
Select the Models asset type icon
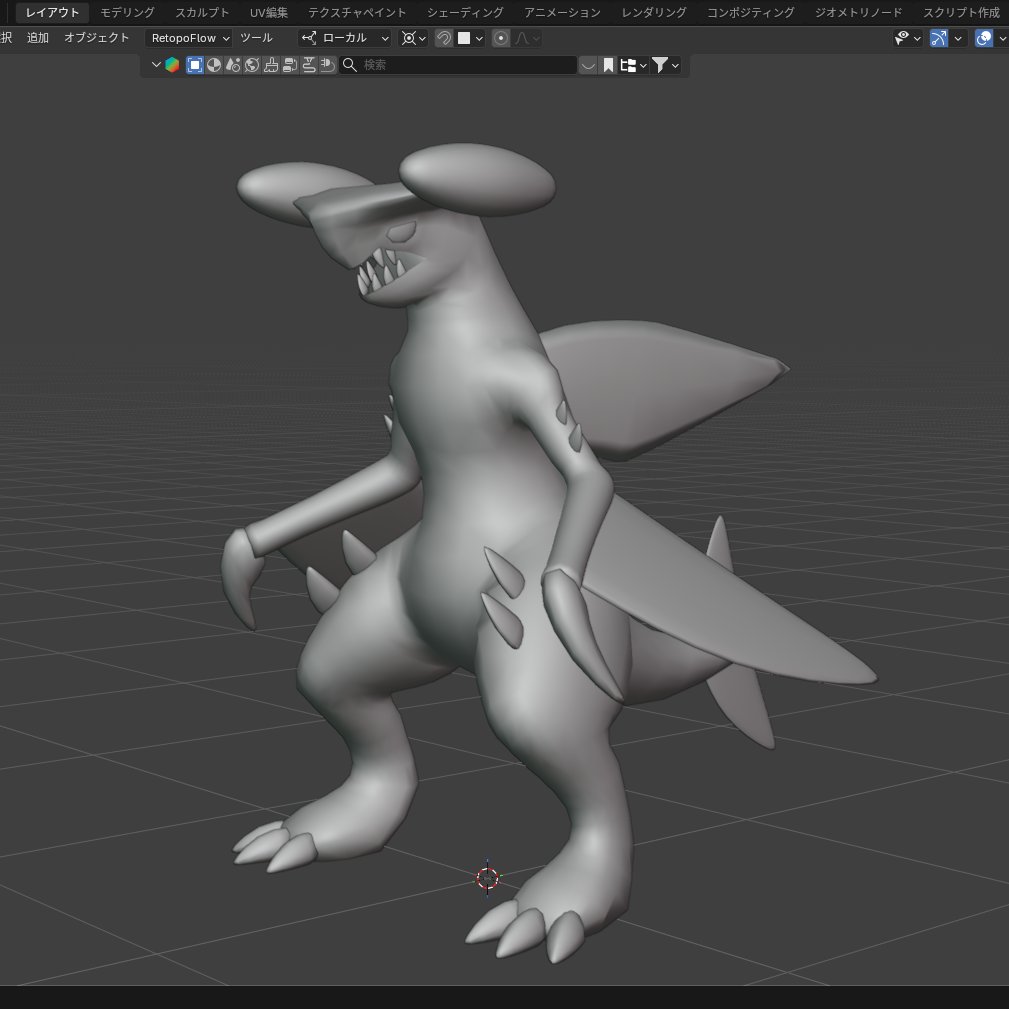pos(194,64)
